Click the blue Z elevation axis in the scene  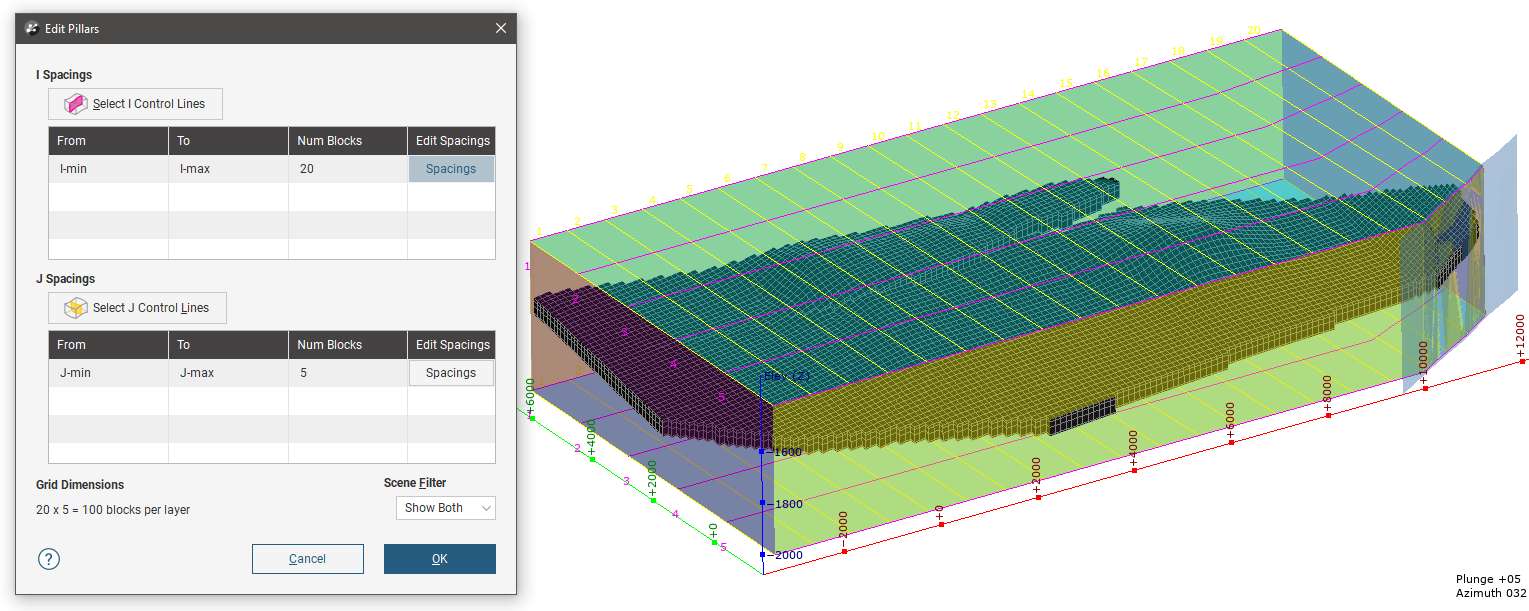tap(762, 500)
